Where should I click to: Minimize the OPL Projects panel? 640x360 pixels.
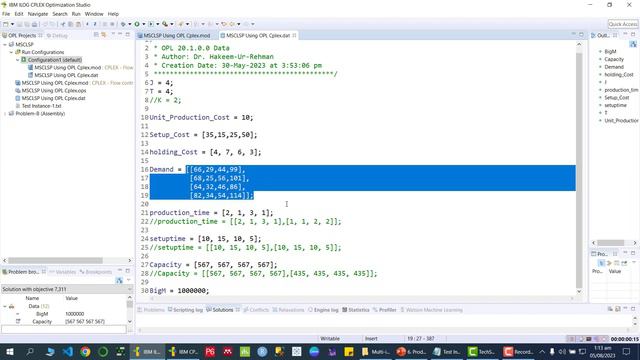pos(120,35)
